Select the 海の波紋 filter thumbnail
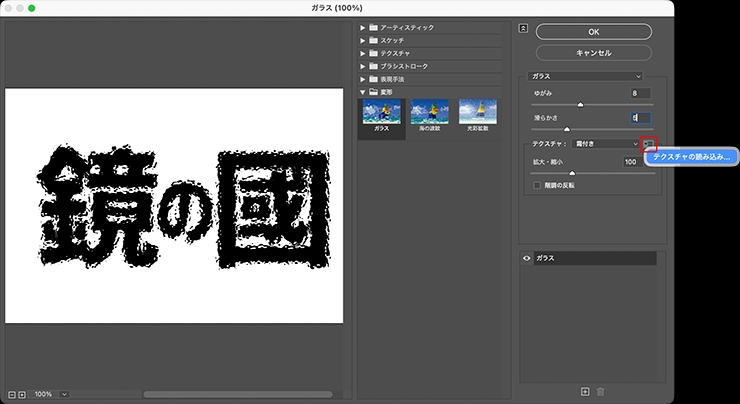This screenshot has width=740, height=404. pyautogui.click(x=429, y=116)
